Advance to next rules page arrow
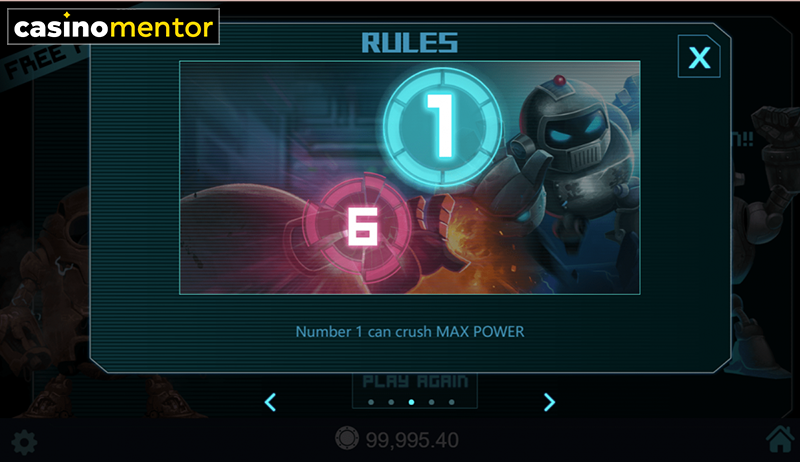The height and width of the screenshot is (462, 800). [549, 402]
